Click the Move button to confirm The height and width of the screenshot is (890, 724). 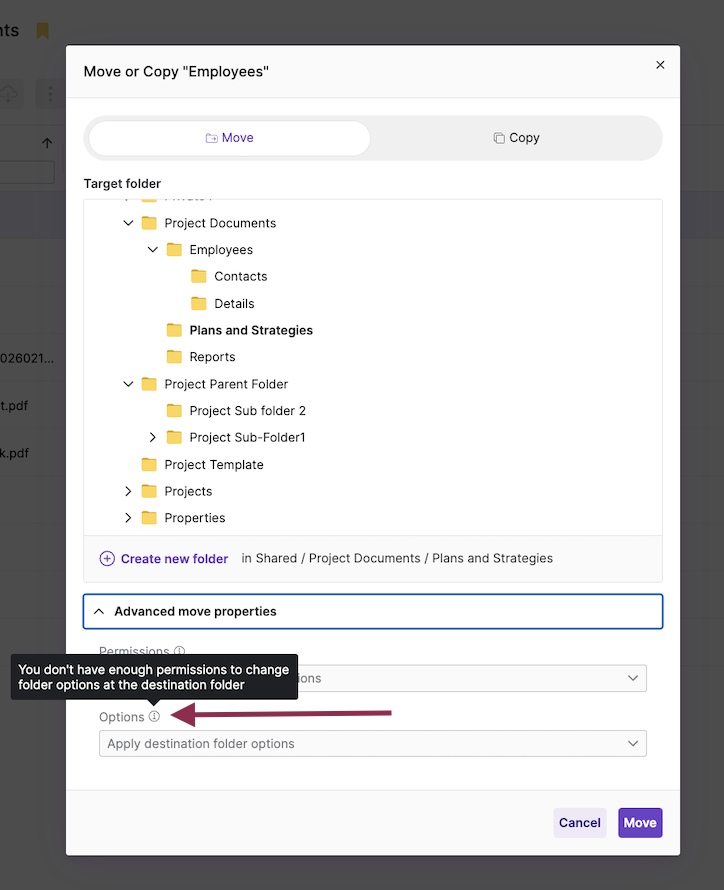tap(639, 822)
